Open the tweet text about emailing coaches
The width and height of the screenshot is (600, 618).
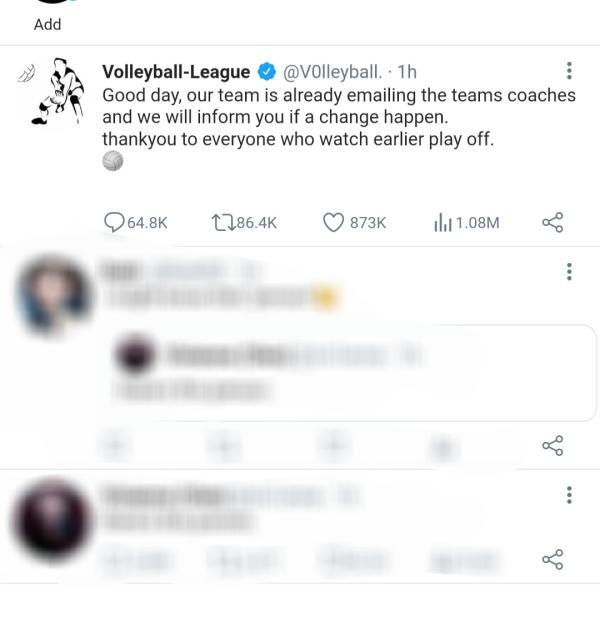click(339, 117)
